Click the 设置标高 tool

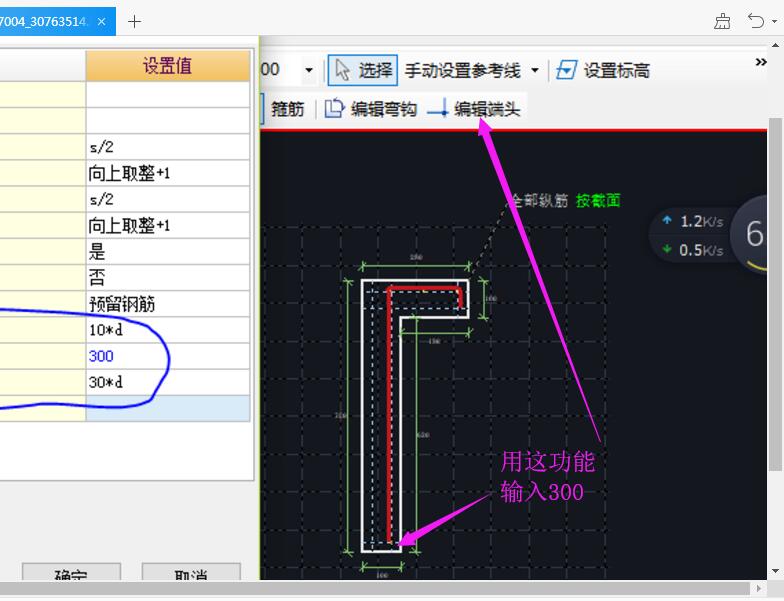coord(602,70)
